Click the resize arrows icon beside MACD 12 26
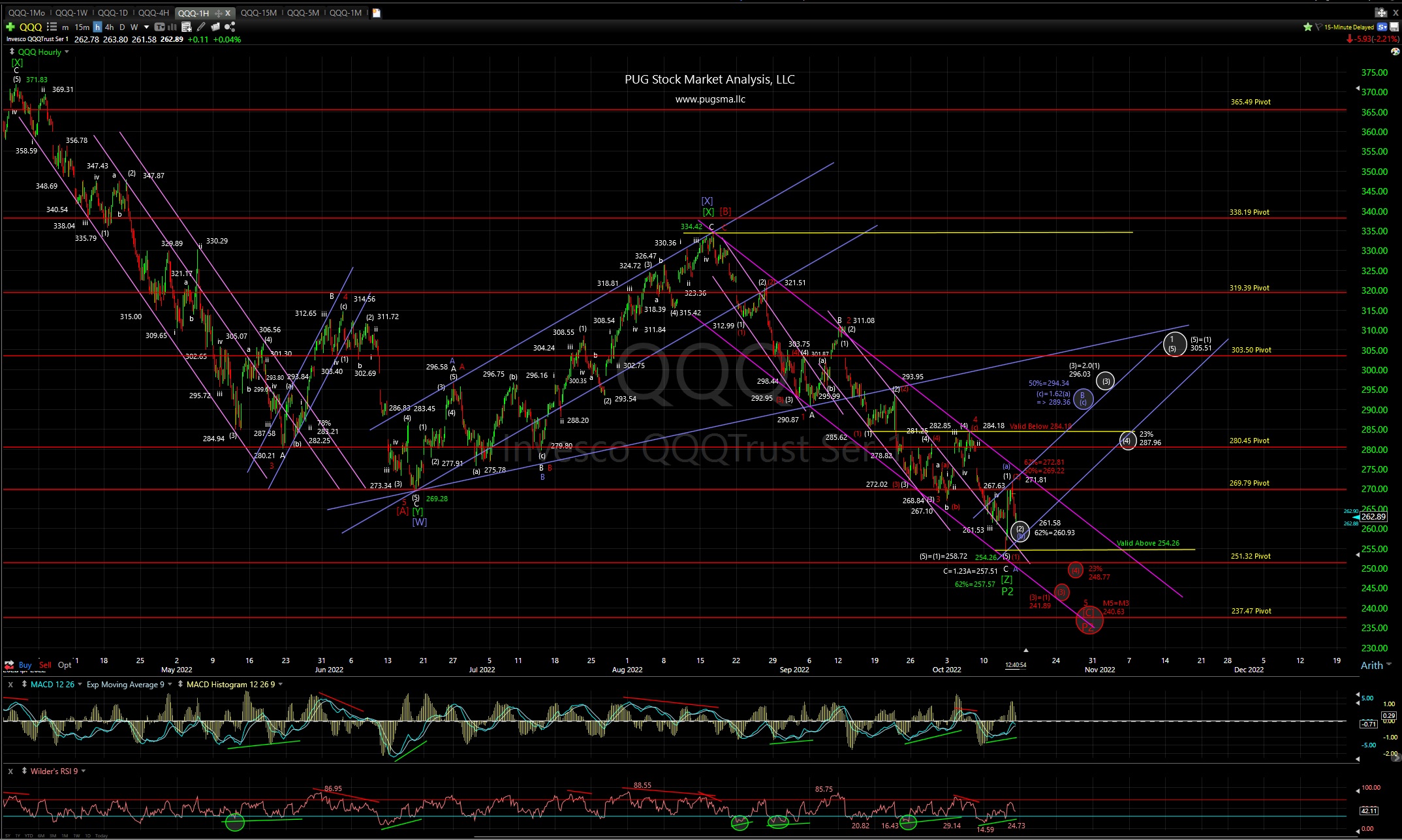This screenshot has width=1402, height=840. pos(24,684)
